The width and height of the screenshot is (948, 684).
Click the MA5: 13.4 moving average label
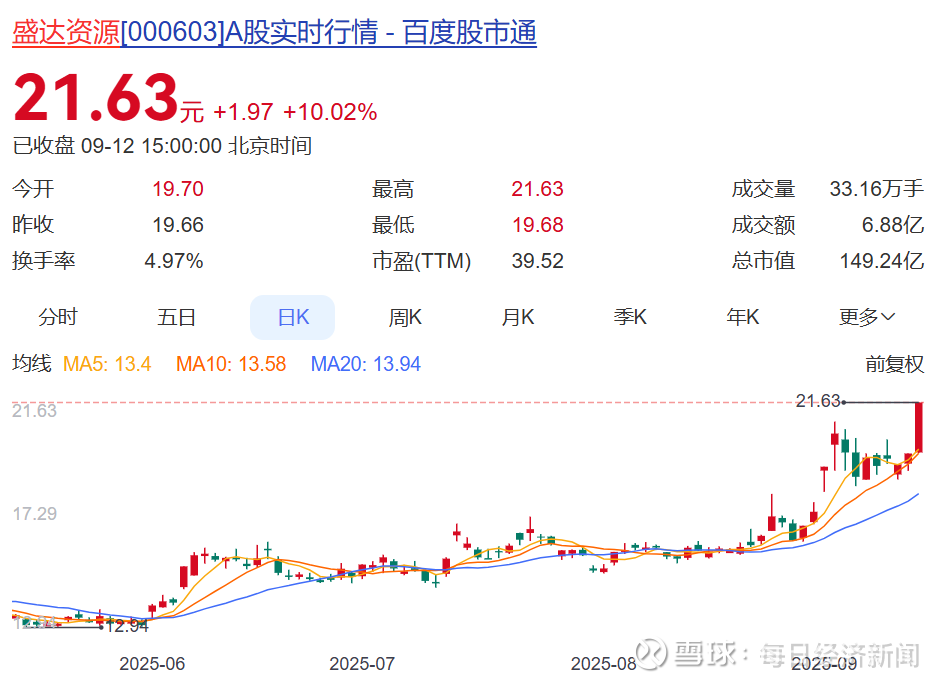(x=107, y=364)
